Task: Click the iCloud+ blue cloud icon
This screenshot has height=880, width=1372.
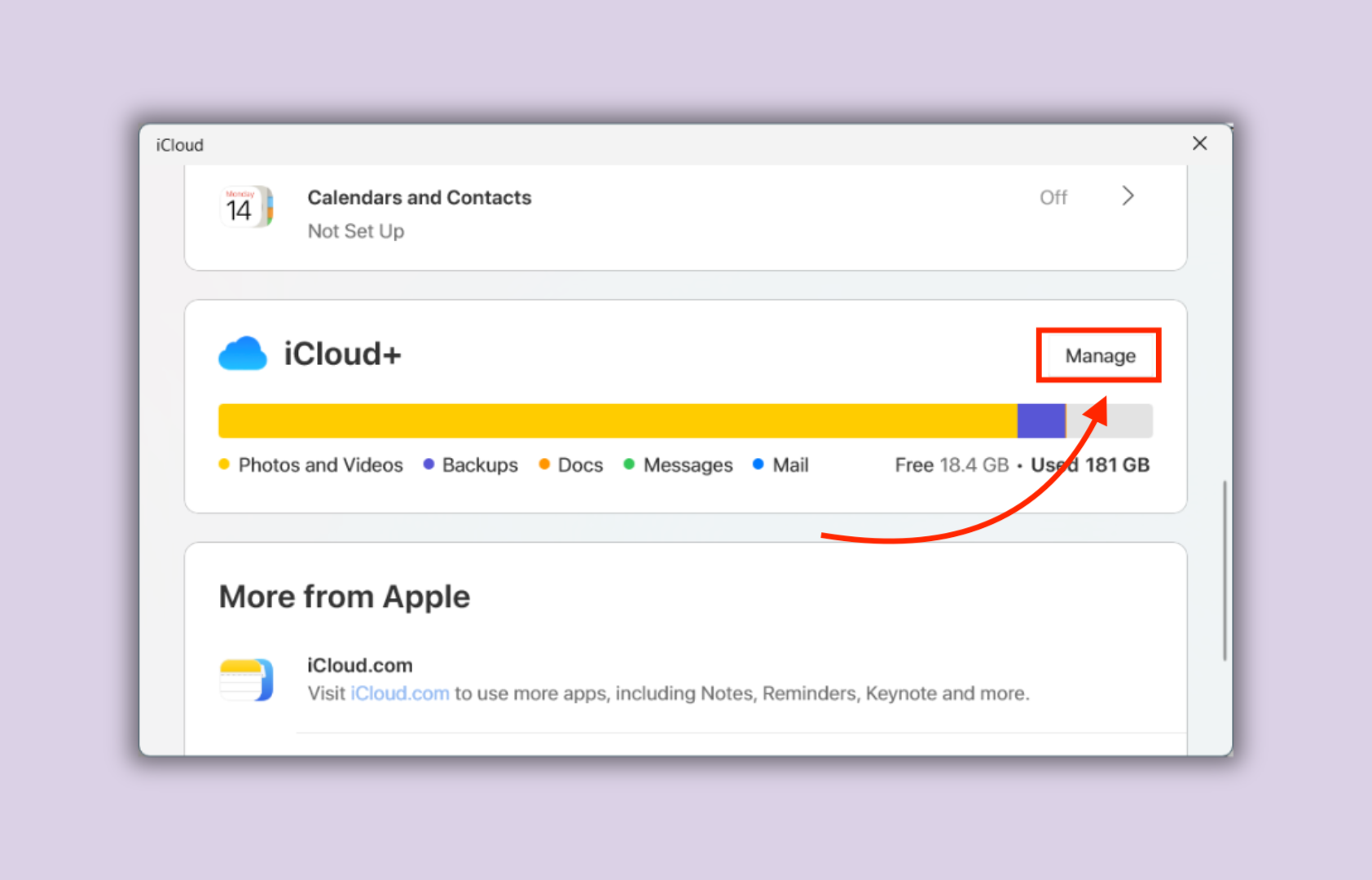Action: tap(243, 354)
